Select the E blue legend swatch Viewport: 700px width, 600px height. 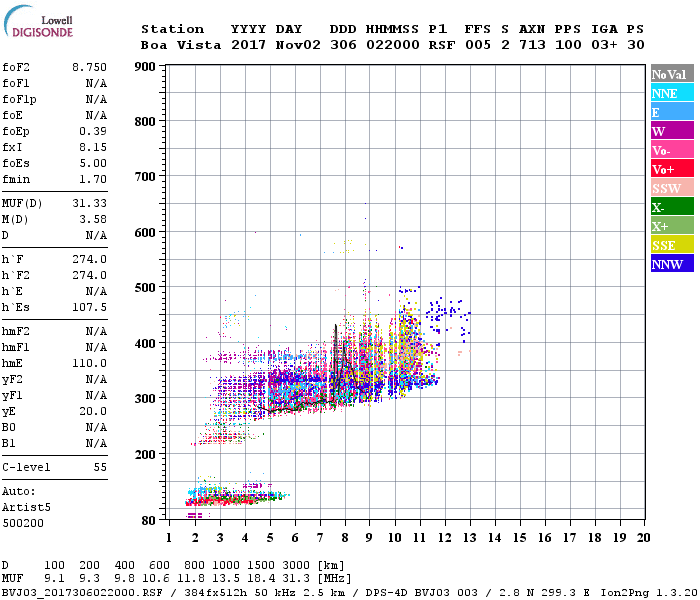coord(672,112)
